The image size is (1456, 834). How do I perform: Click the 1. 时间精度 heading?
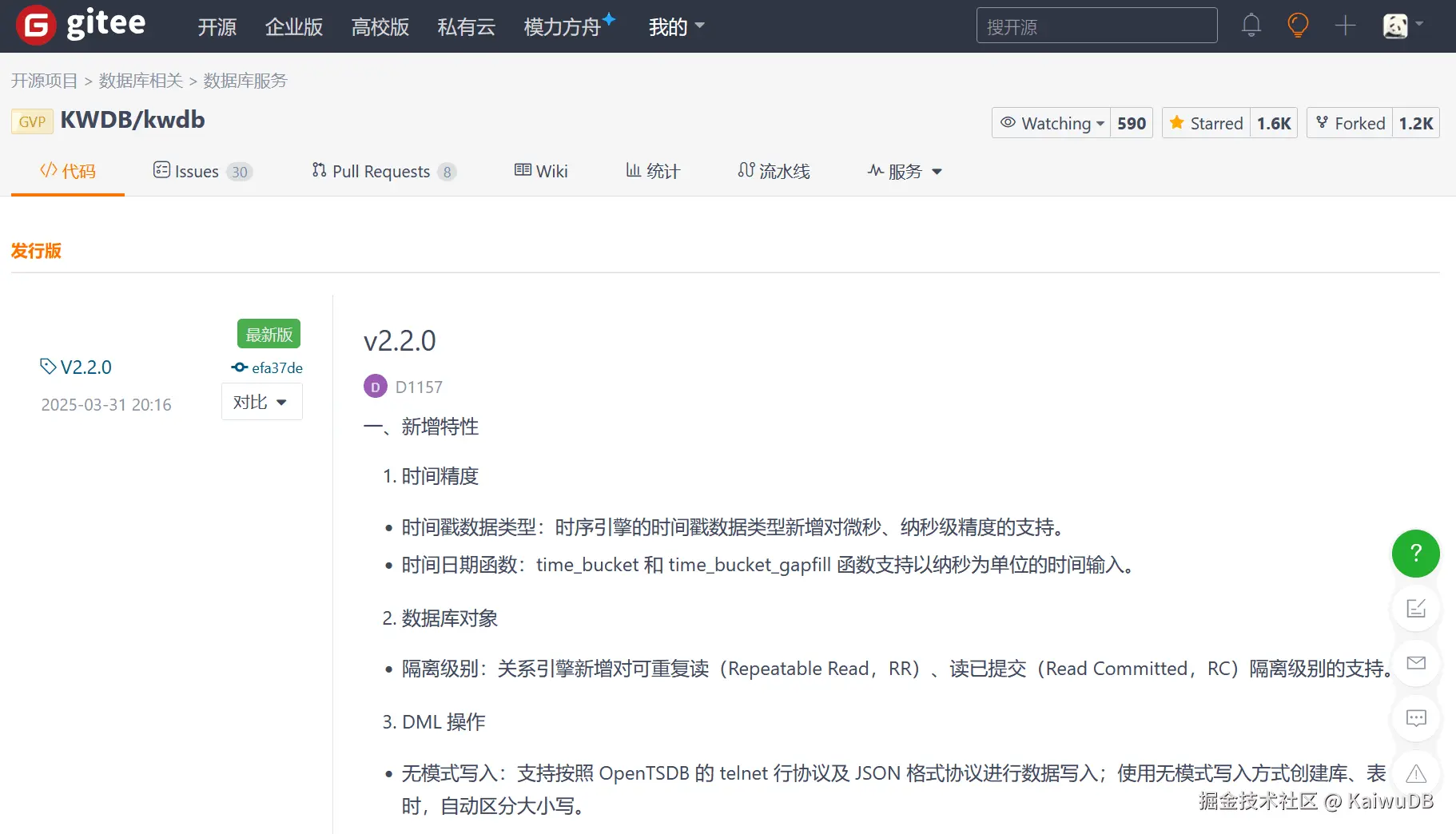[x=431, y=476]
